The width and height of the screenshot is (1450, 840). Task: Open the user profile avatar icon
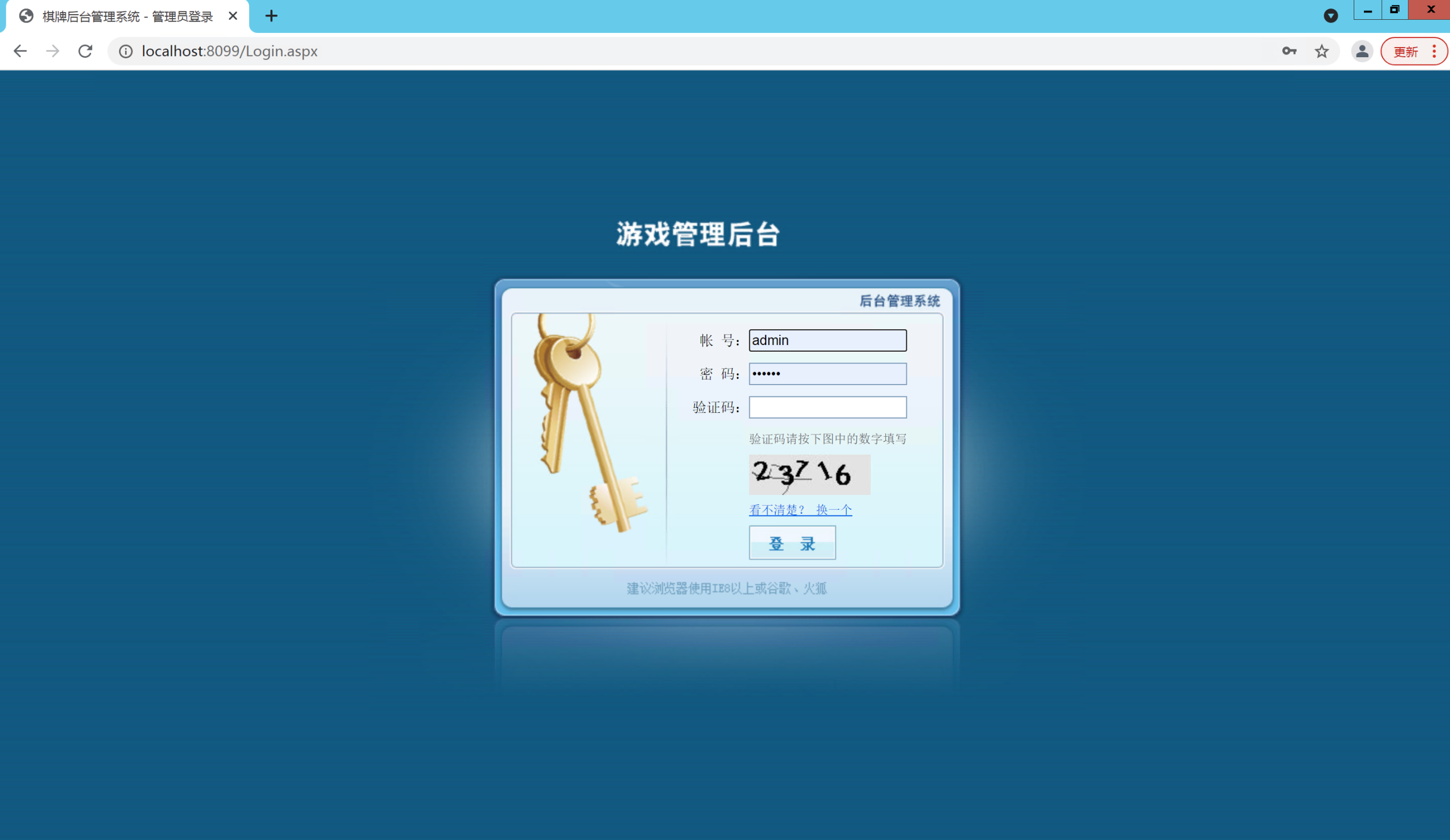coord(1362,51)
